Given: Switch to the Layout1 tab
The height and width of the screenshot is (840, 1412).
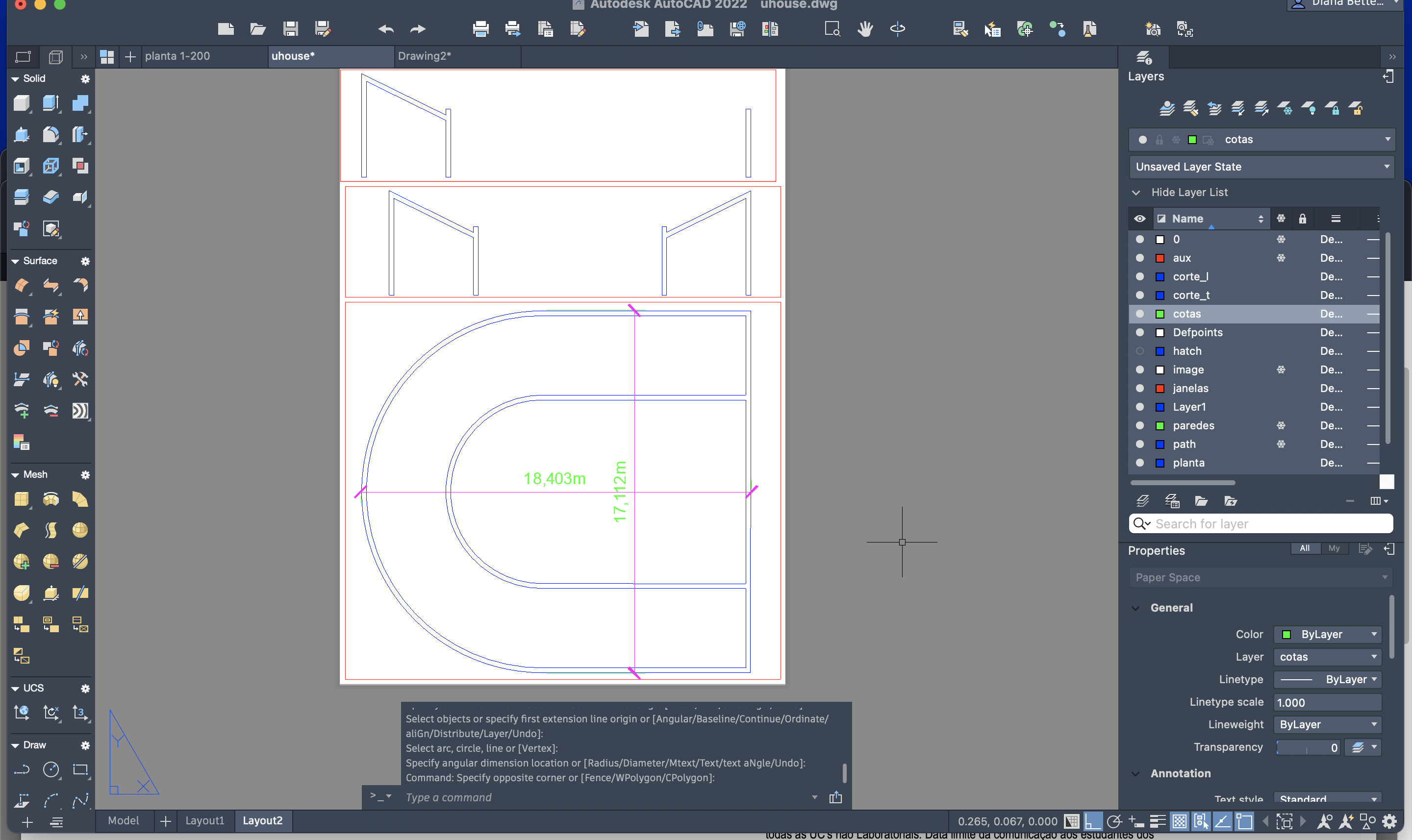Looking at the screenshot, I should (204, 820).
